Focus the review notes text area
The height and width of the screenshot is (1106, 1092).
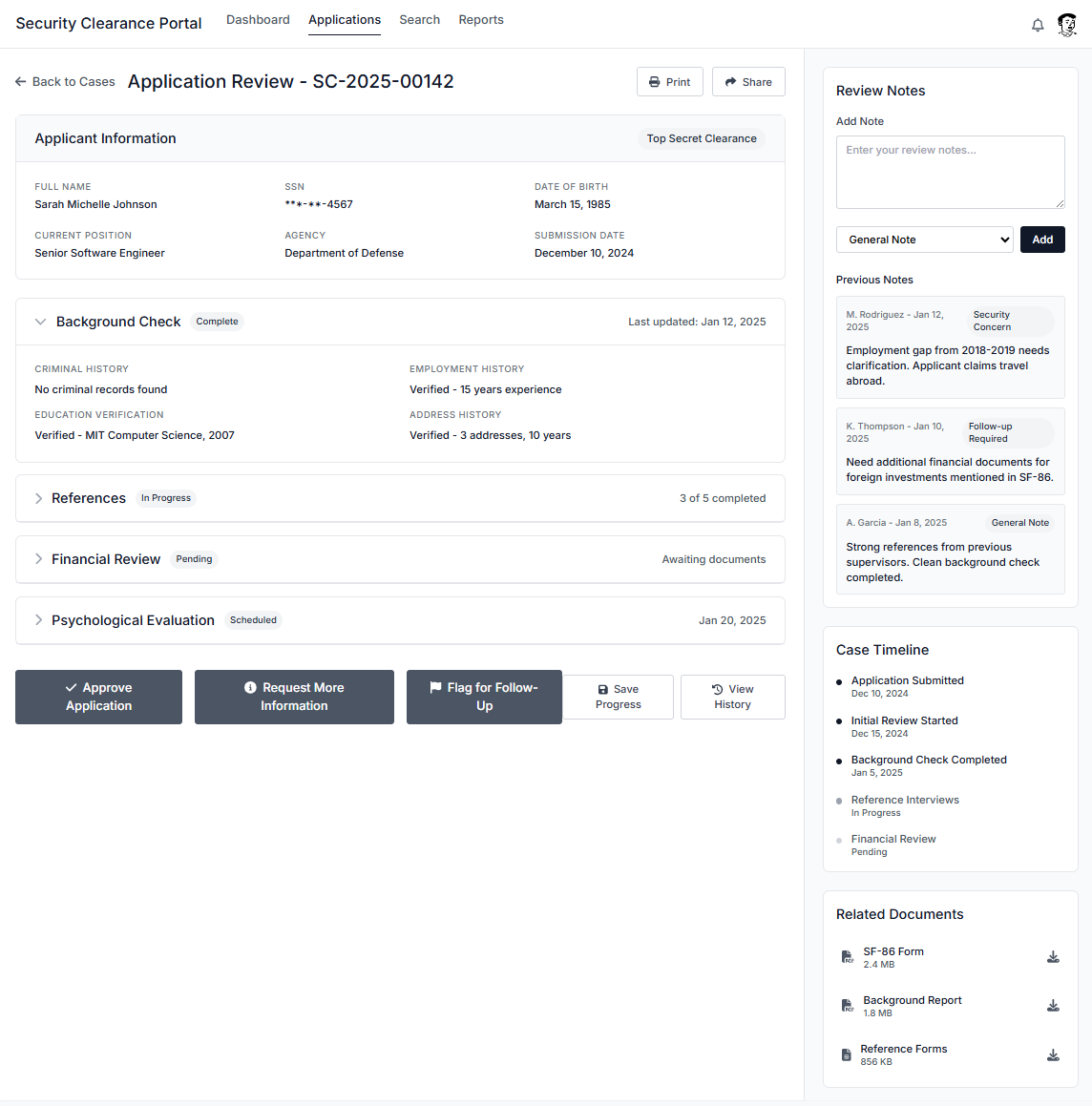click(950, 172)
